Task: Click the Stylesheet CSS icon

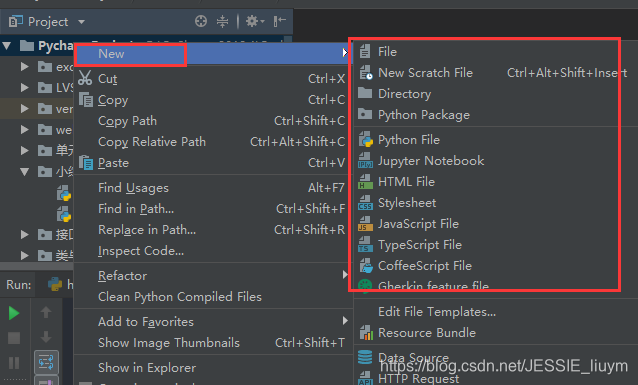Action: tap(365, 203)
